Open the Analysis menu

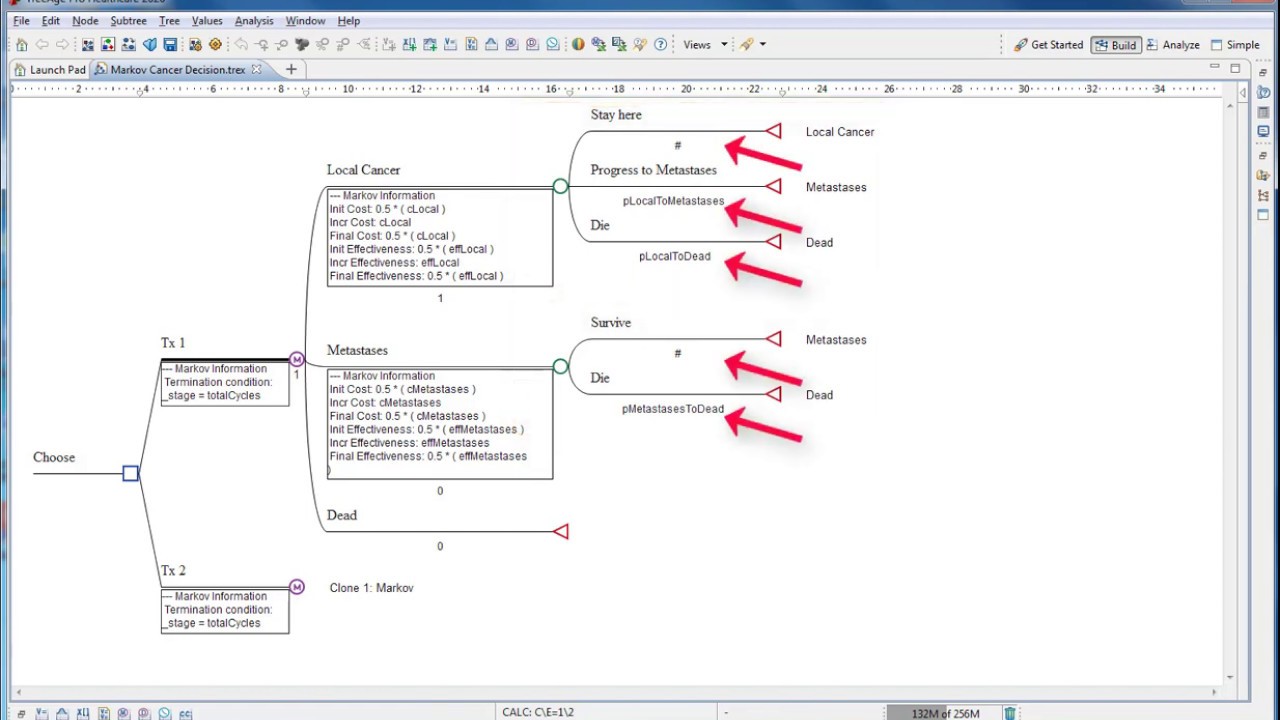coord(254,20)
